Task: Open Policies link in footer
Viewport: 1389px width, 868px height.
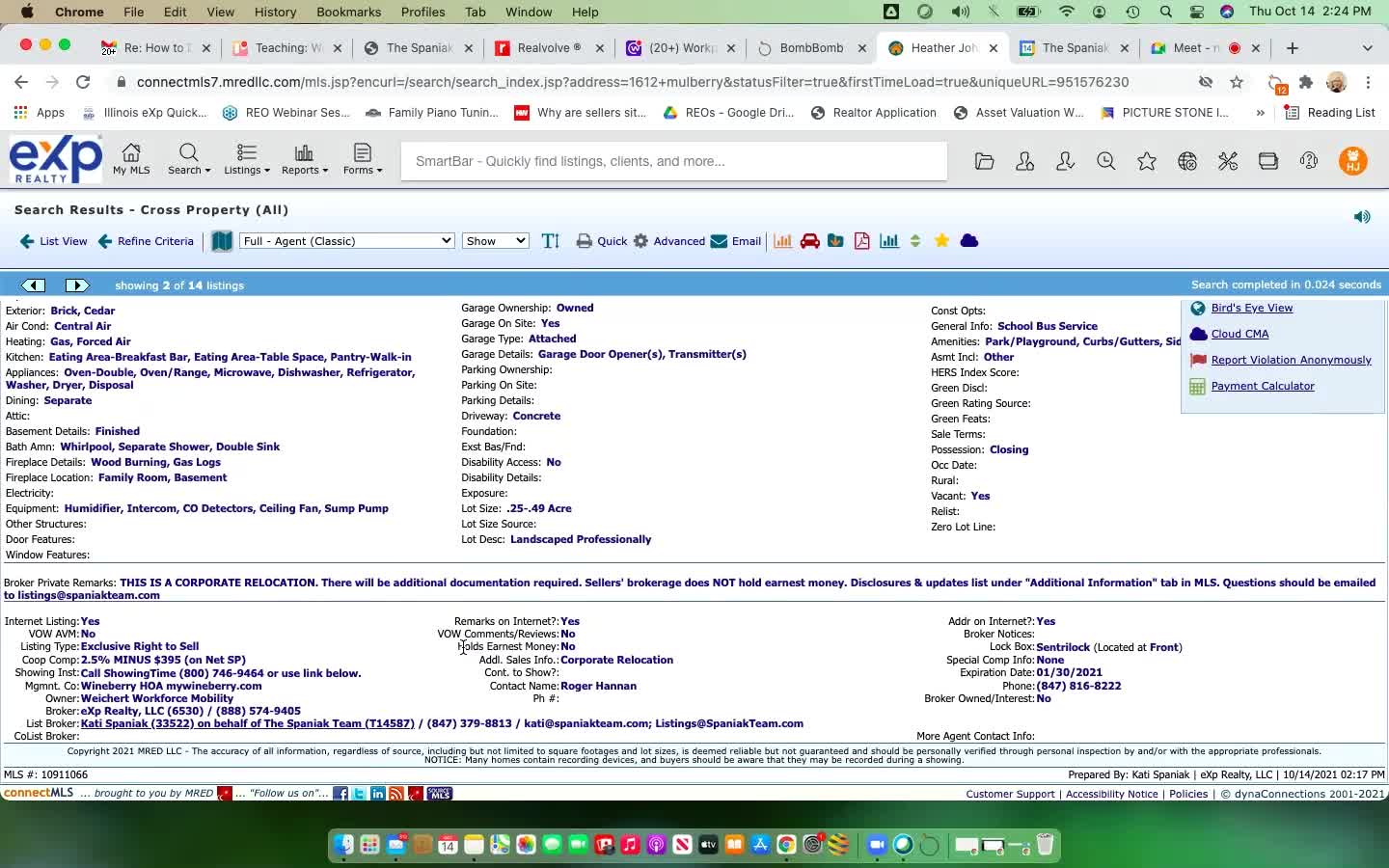Action: click(1188, 794)
